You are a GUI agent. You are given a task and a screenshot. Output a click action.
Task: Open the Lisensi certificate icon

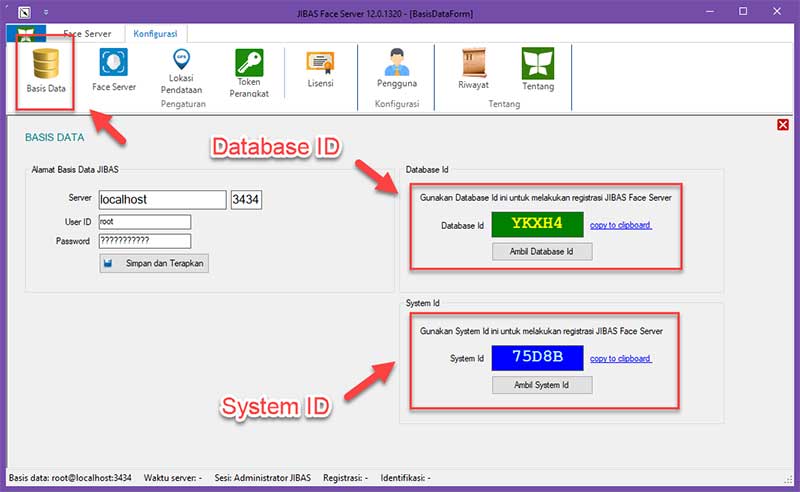tap(320, 69)
